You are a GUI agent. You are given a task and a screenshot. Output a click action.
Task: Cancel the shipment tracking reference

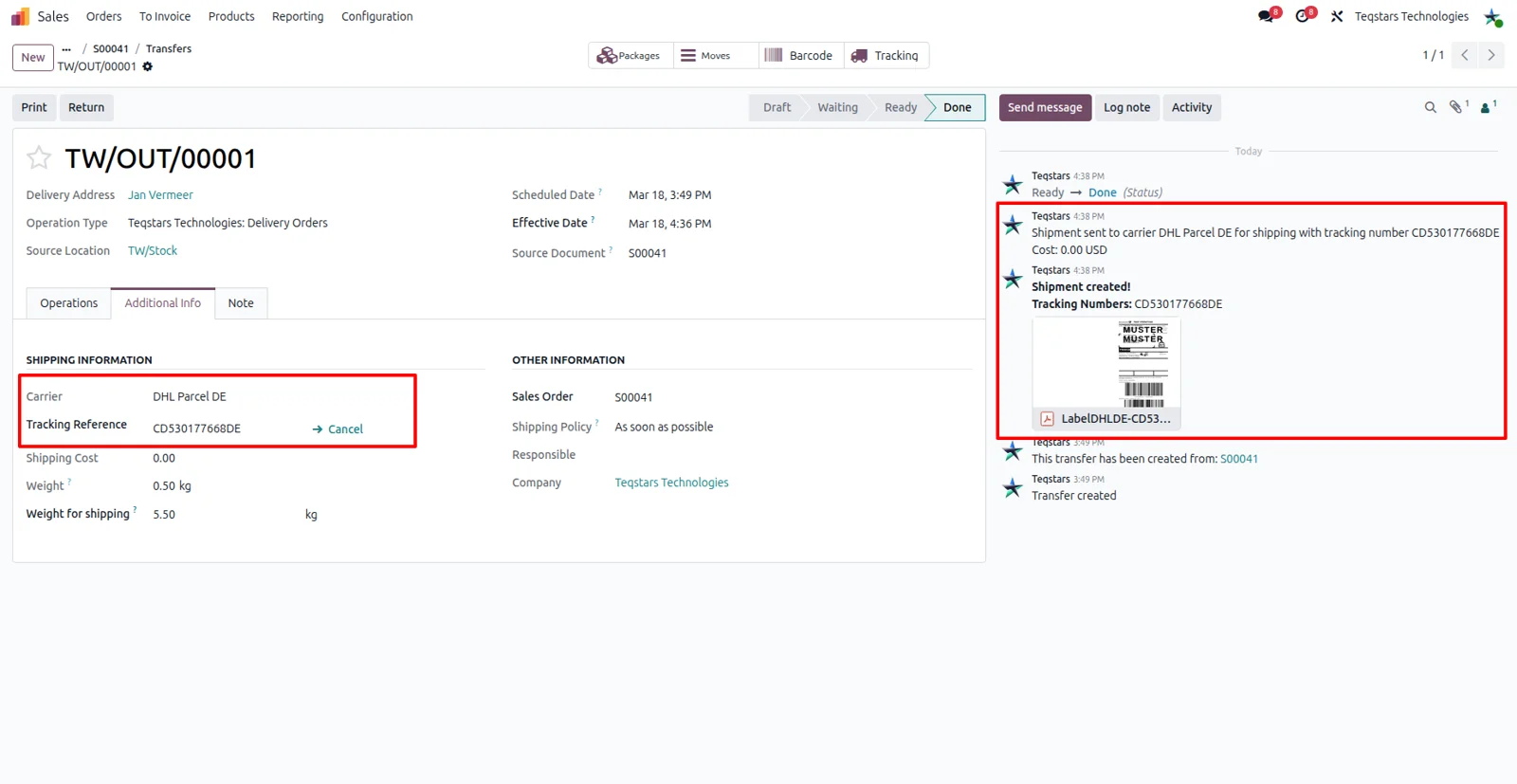338,429
